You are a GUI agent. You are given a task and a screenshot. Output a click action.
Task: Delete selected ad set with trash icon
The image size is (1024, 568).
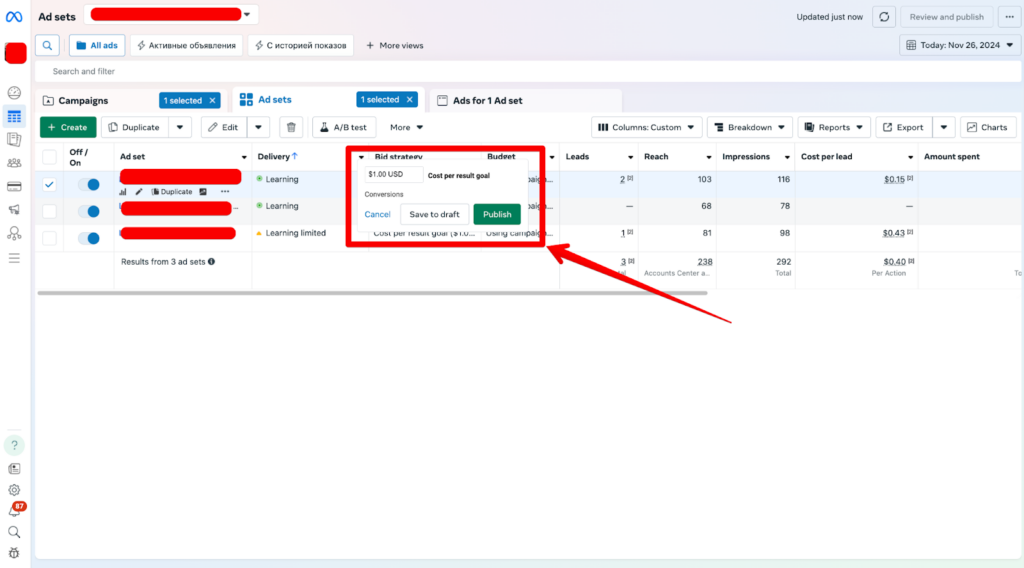(290, 127)
